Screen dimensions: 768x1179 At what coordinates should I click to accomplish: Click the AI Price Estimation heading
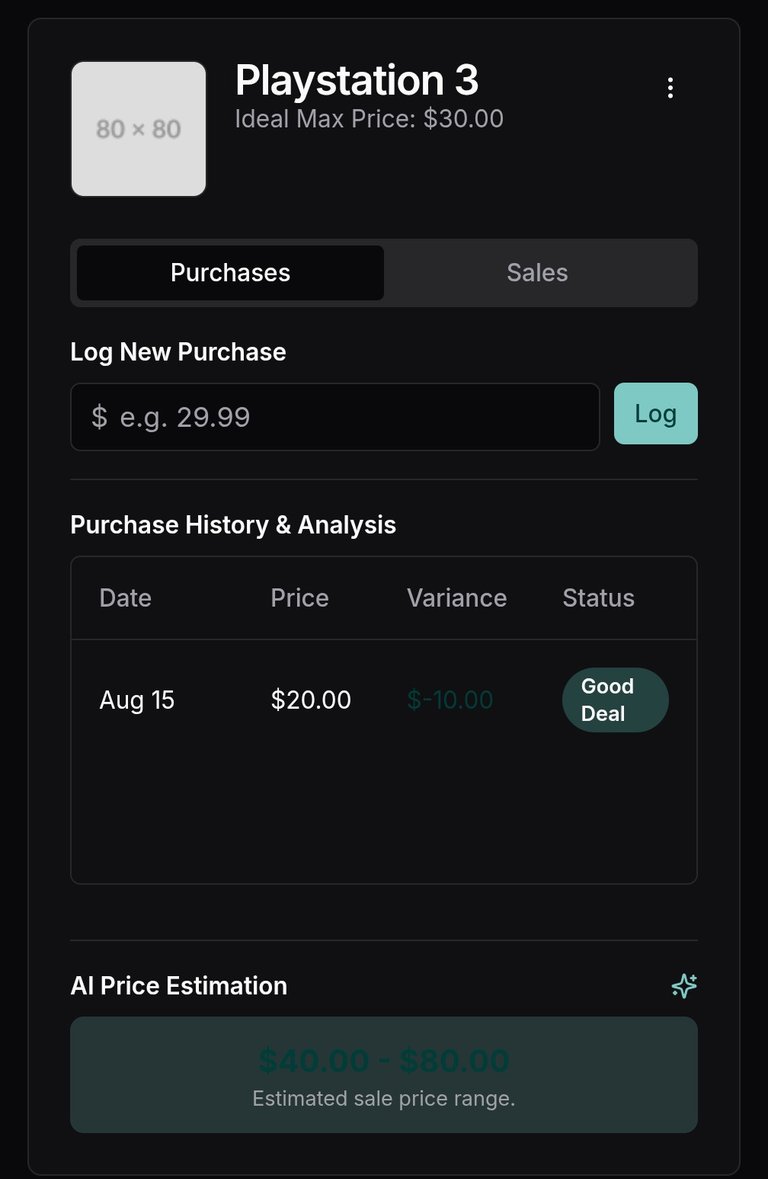(179, 985)
